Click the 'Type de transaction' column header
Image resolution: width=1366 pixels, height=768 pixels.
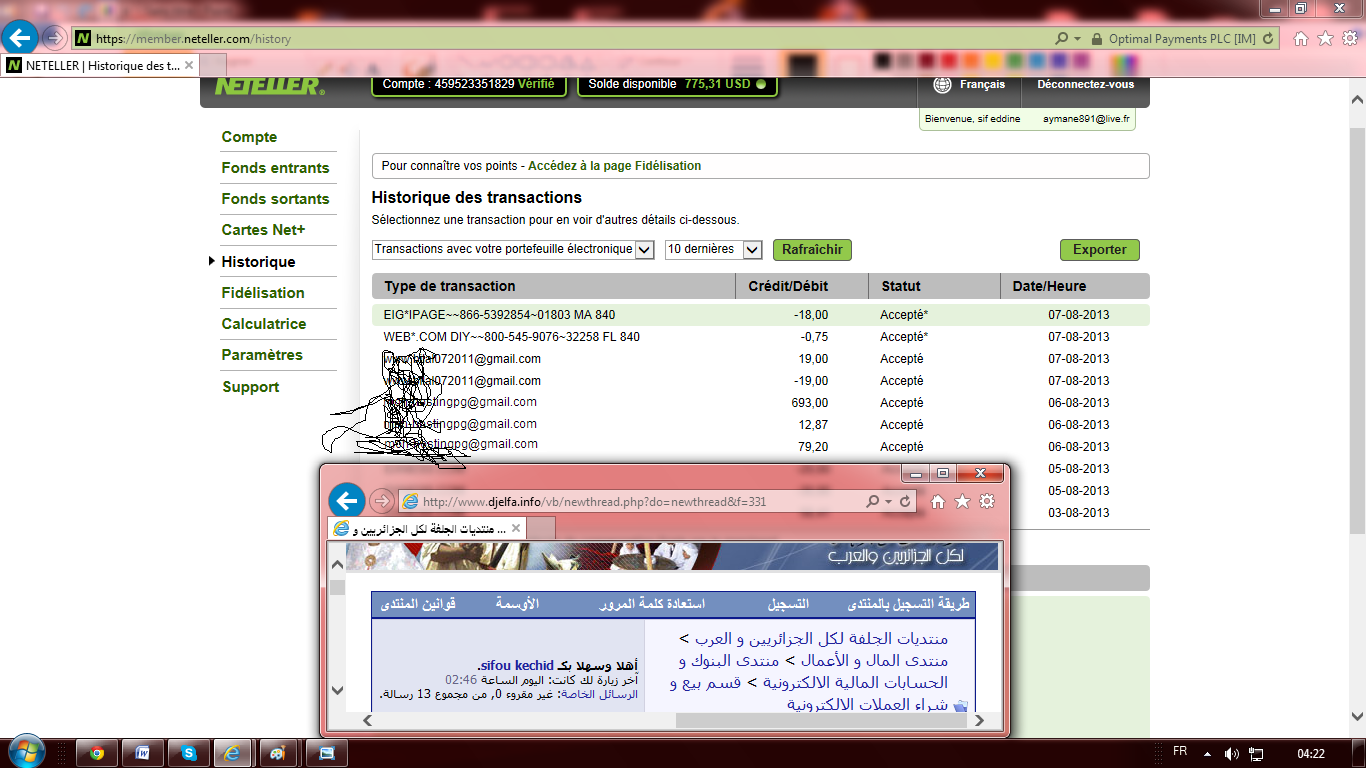click(450, 286)
